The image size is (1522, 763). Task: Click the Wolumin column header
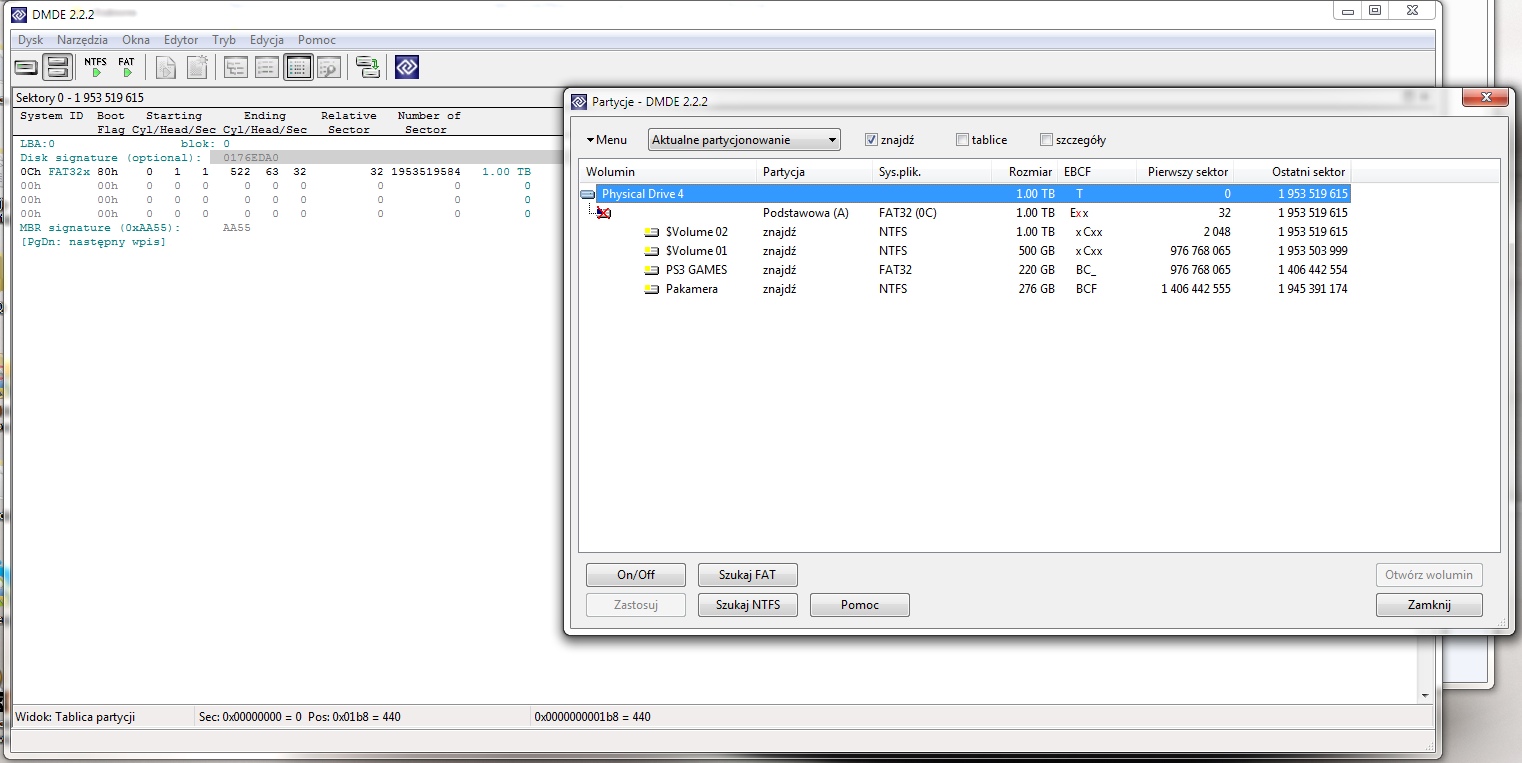(667, 172)
